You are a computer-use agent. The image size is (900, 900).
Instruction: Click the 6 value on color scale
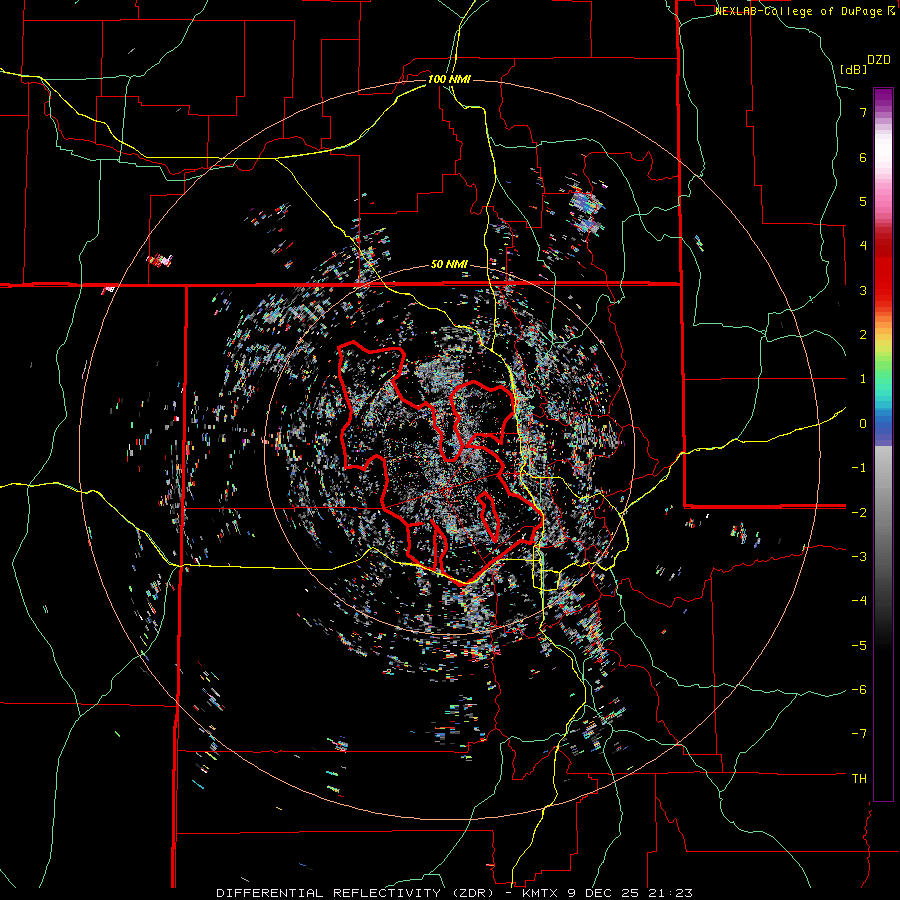coord(863,157)
